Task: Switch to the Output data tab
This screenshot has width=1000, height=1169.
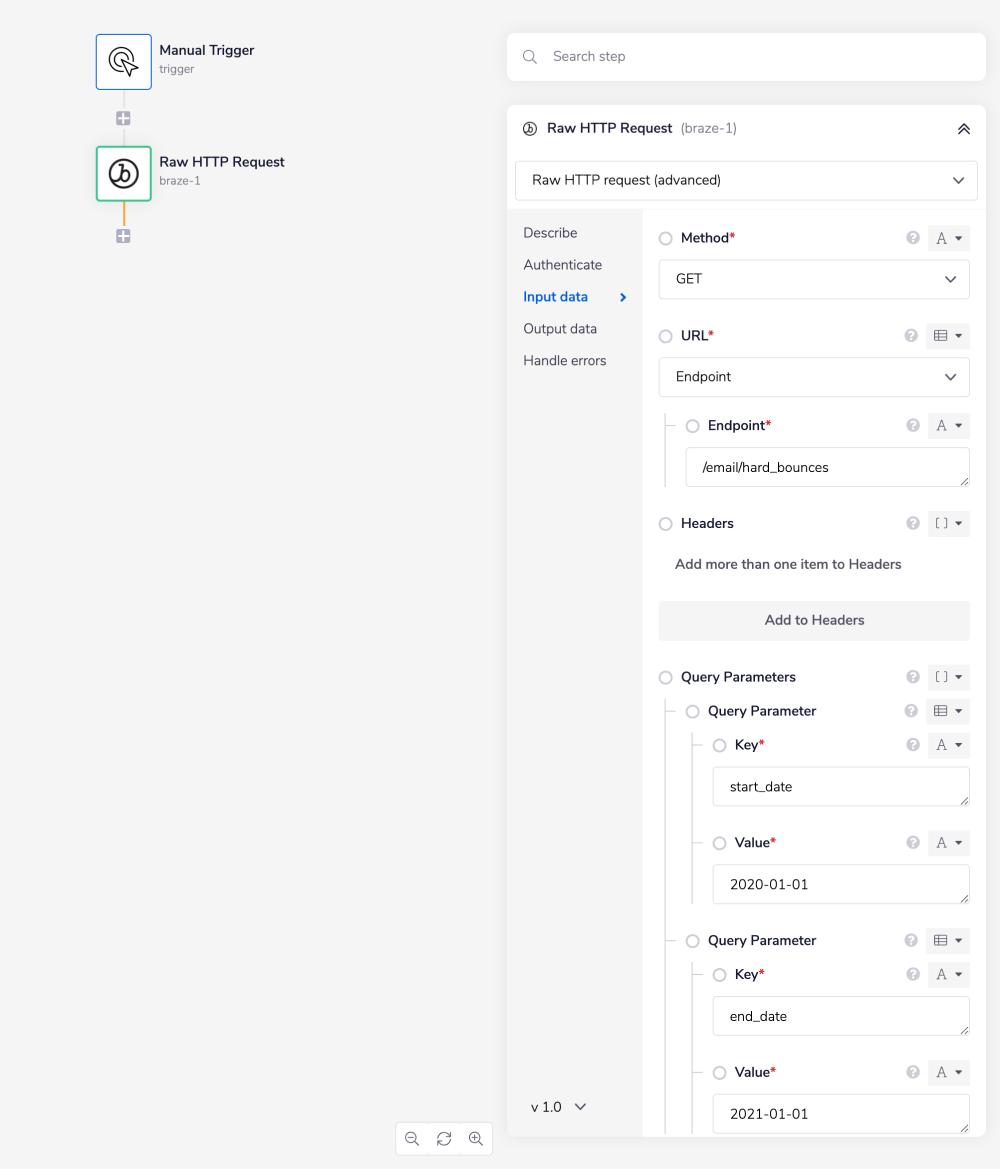Action: [559, 329]
